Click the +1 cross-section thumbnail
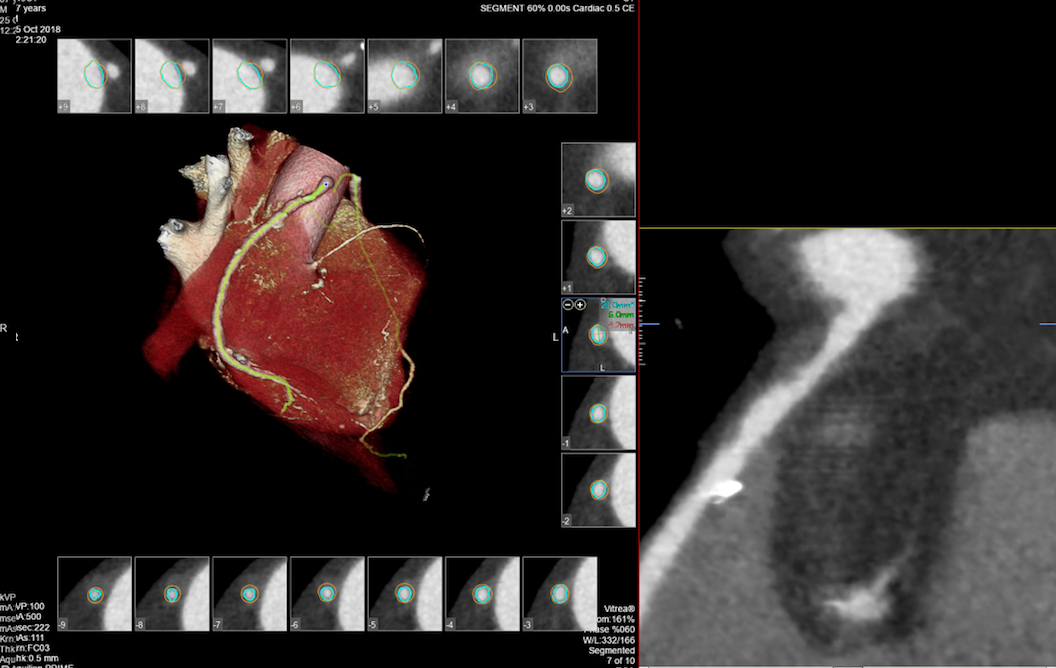Viewport: 1056px width, 668px height. click(x=598, y=257)
